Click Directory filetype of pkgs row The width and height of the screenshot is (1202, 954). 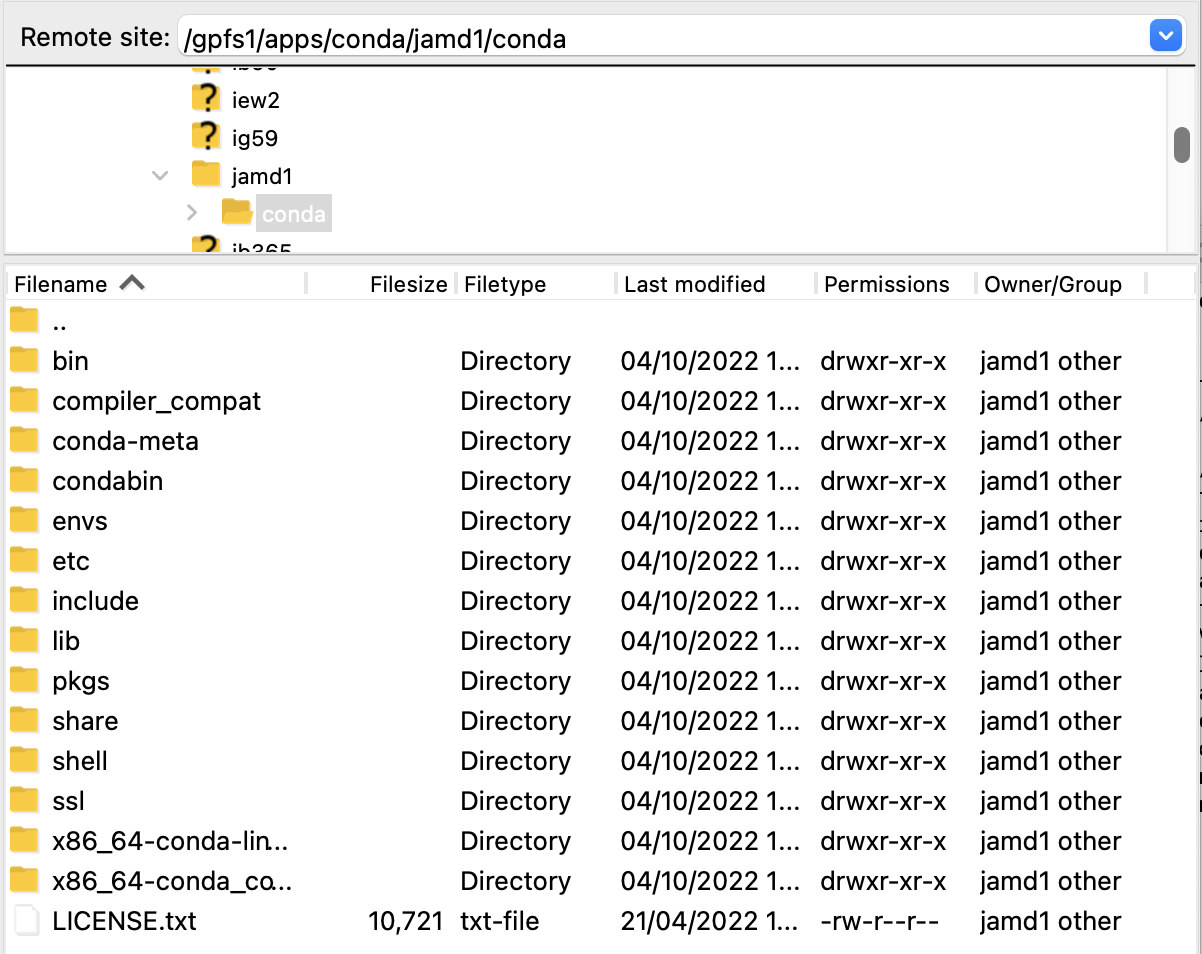pos(515,682)
